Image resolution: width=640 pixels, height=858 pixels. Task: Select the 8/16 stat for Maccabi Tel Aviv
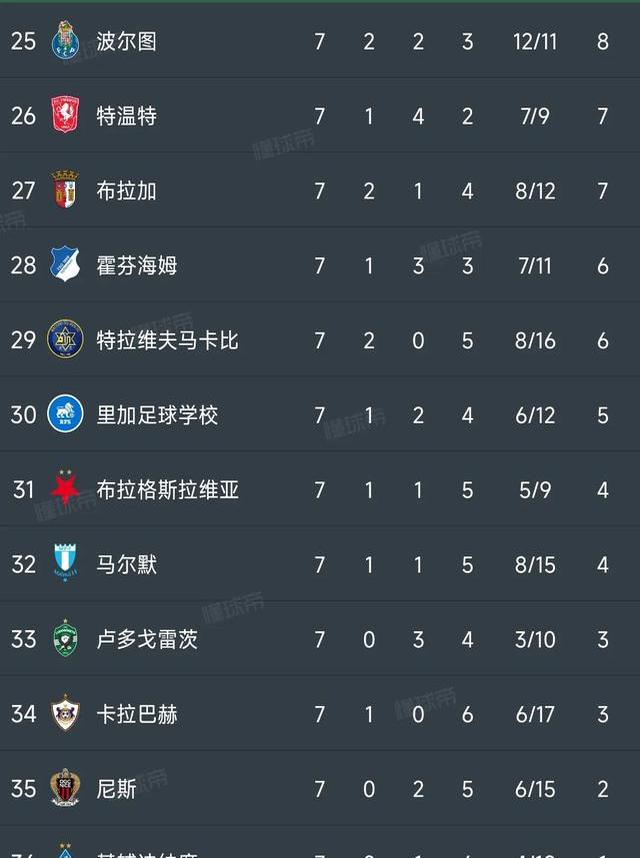click(535, 340)
